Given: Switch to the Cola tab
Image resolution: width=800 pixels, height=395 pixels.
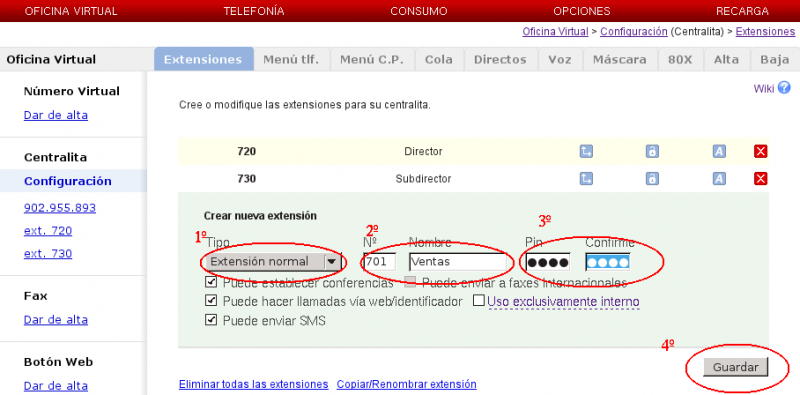Looking at the screenshot, I should click(x=439, y=59).
